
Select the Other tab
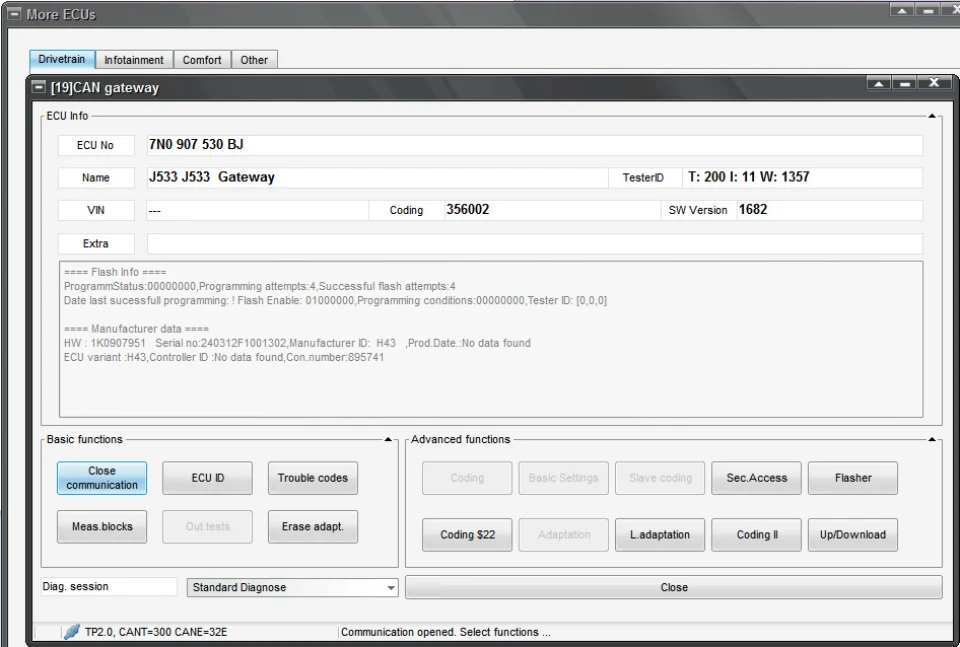pos(254,60)
